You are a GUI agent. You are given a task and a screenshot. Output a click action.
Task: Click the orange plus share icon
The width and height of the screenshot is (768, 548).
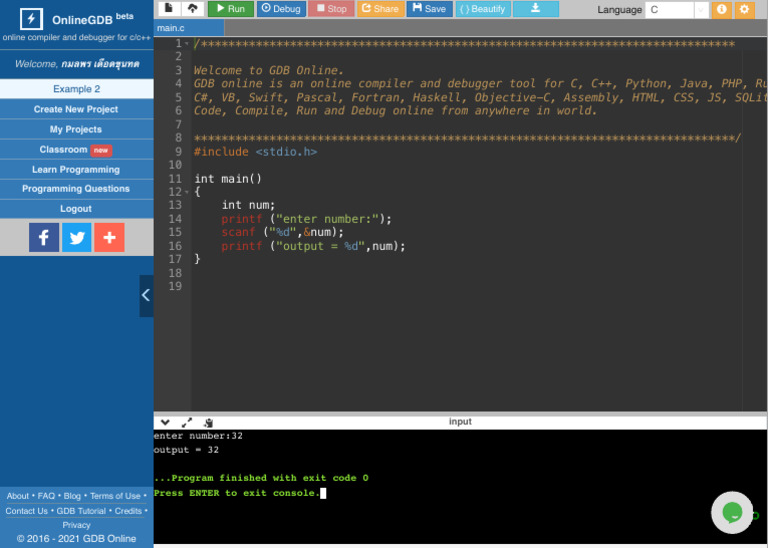110,237
